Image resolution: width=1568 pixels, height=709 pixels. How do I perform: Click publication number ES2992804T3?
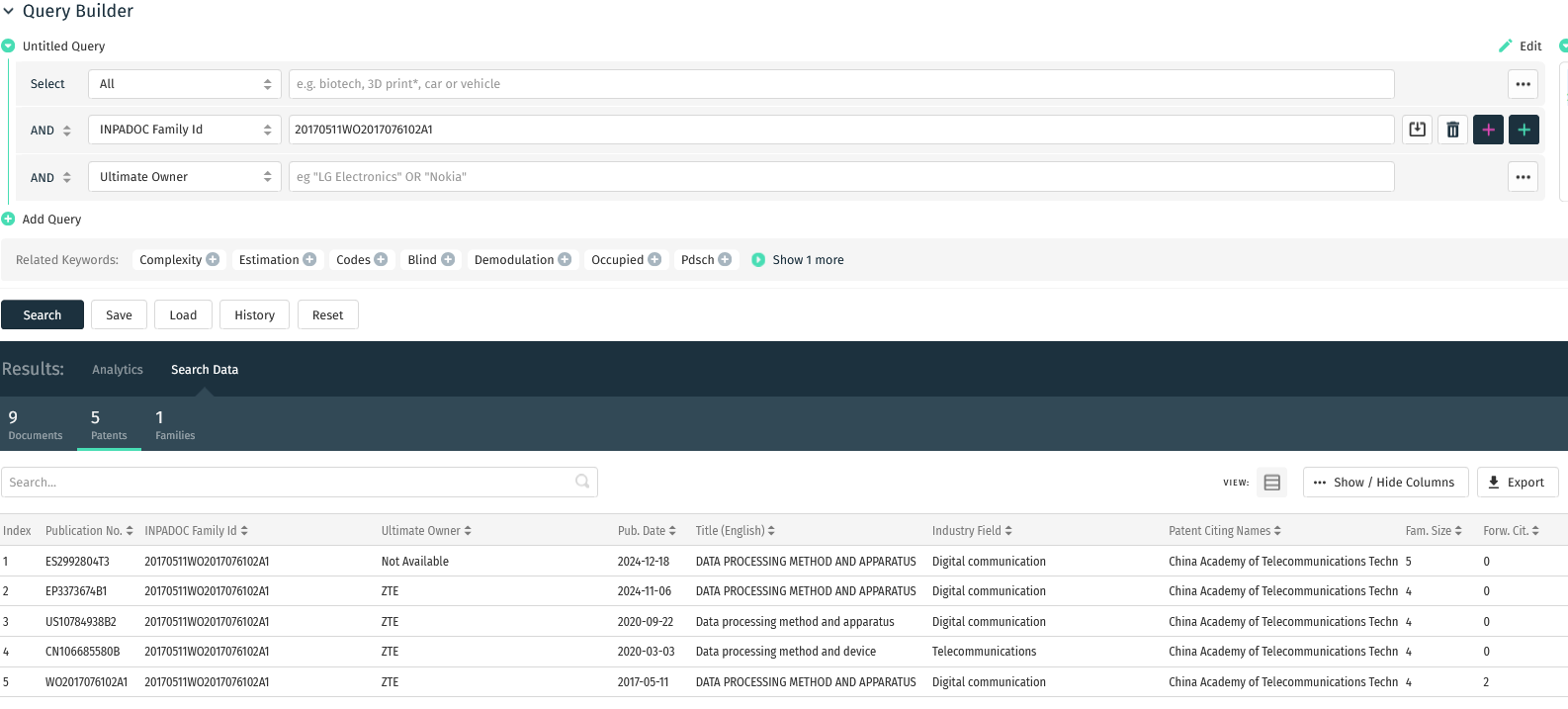tap(77, 562)
